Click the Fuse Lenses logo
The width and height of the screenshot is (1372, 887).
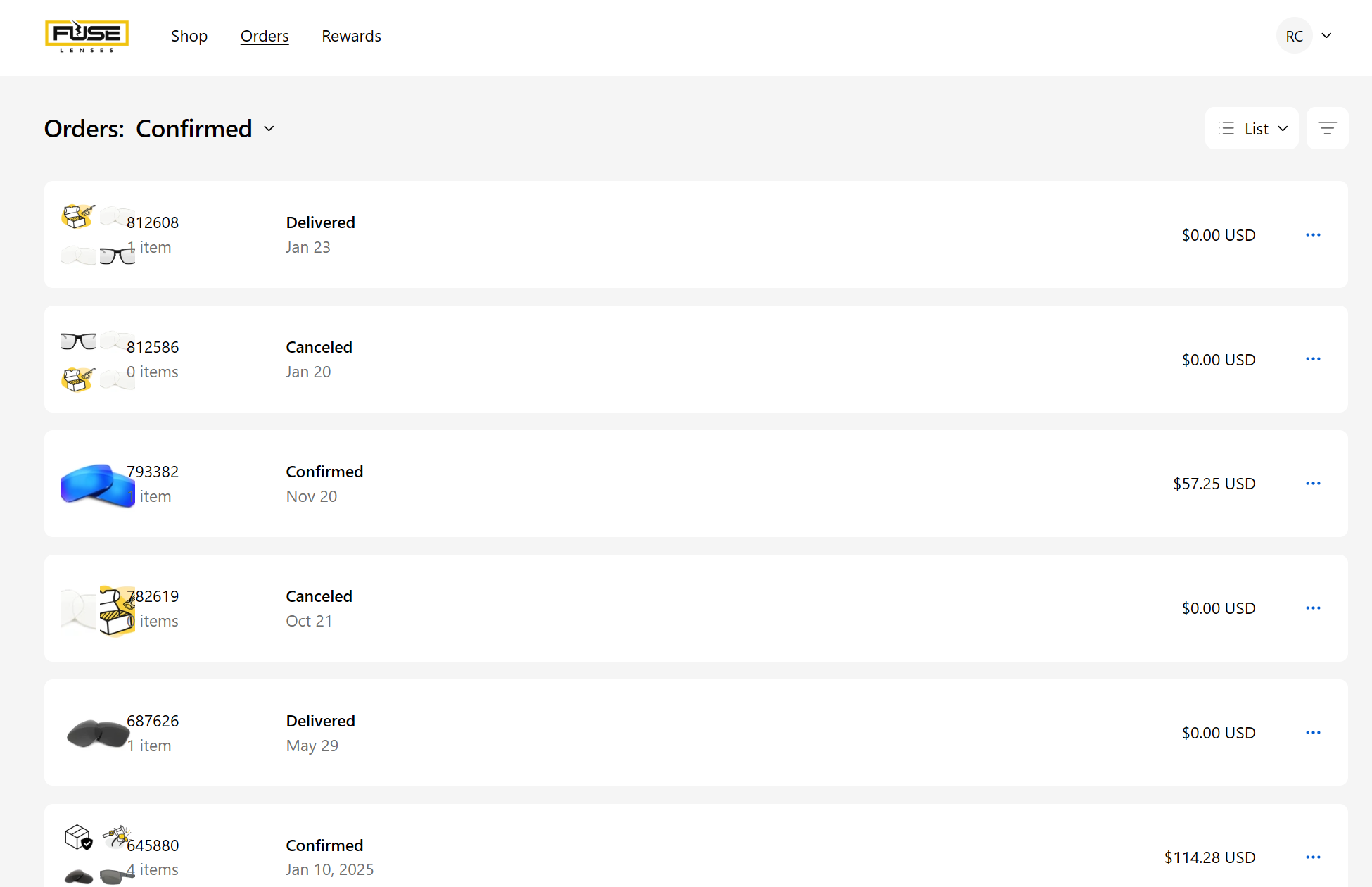(x=87, y=36)
